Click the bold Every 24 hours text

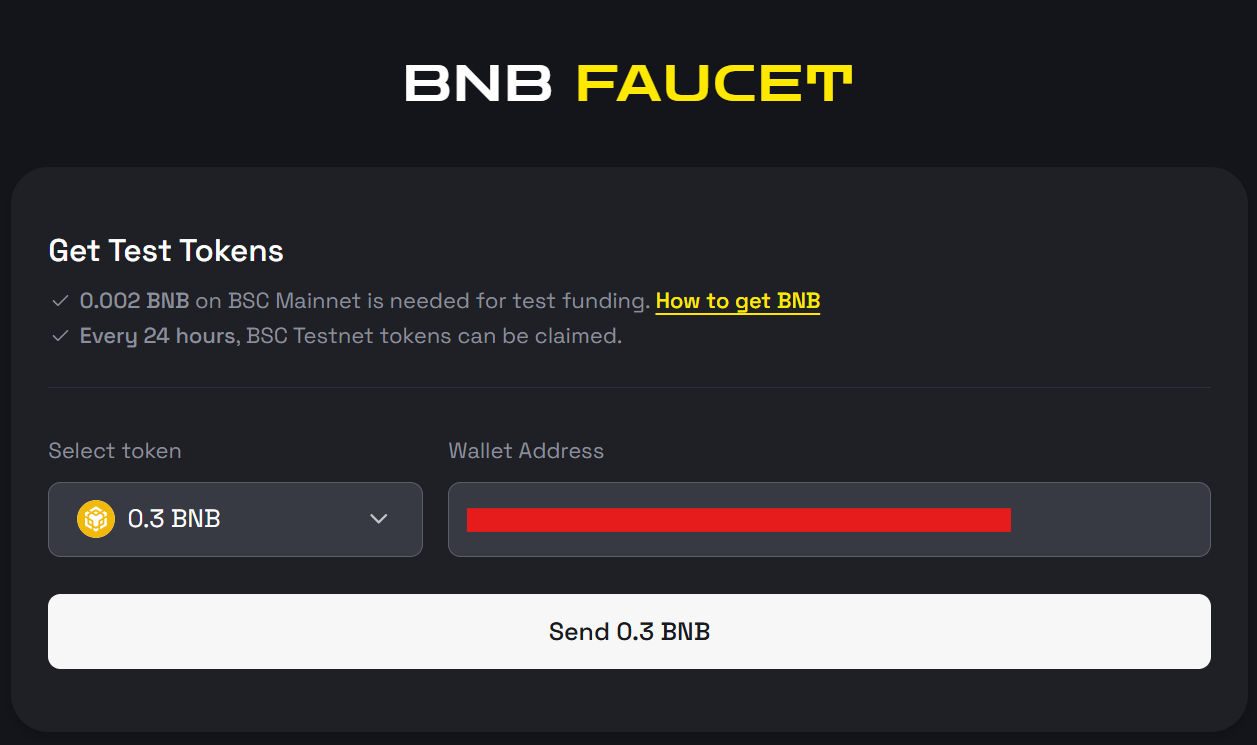tap(160, 336)
